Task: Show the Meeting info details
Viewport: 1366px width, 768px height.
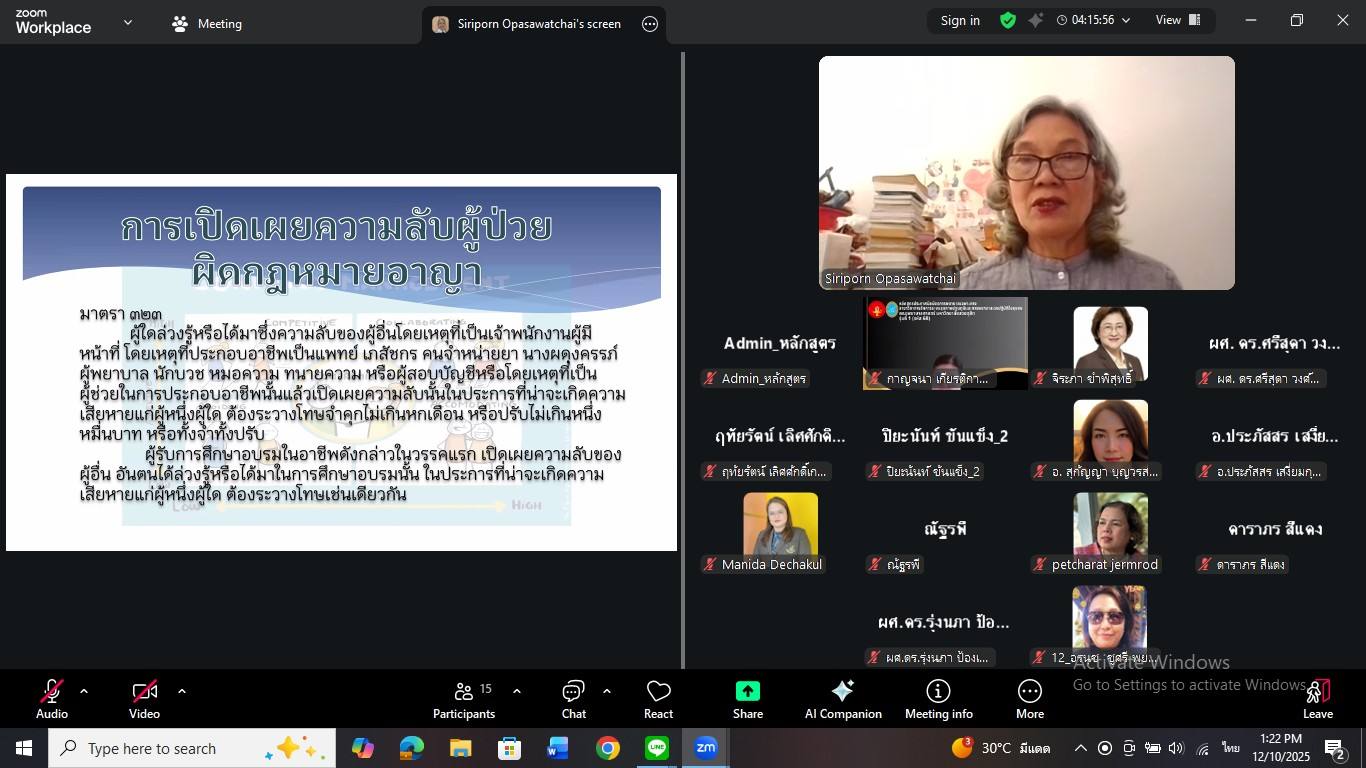Action: tap(936, 697)
